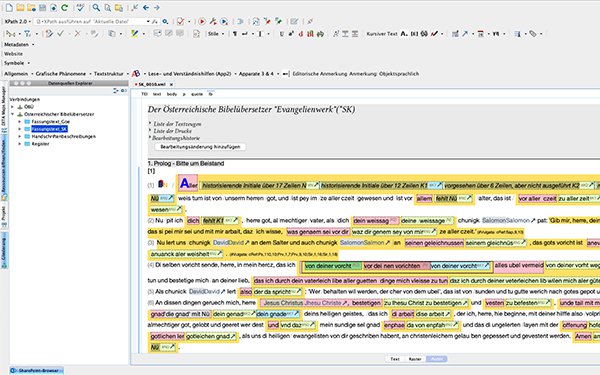Viewport: 600px width, 375px height.
Task: Expand the Fassungstext_Goe folder
Action: [20, 122]
